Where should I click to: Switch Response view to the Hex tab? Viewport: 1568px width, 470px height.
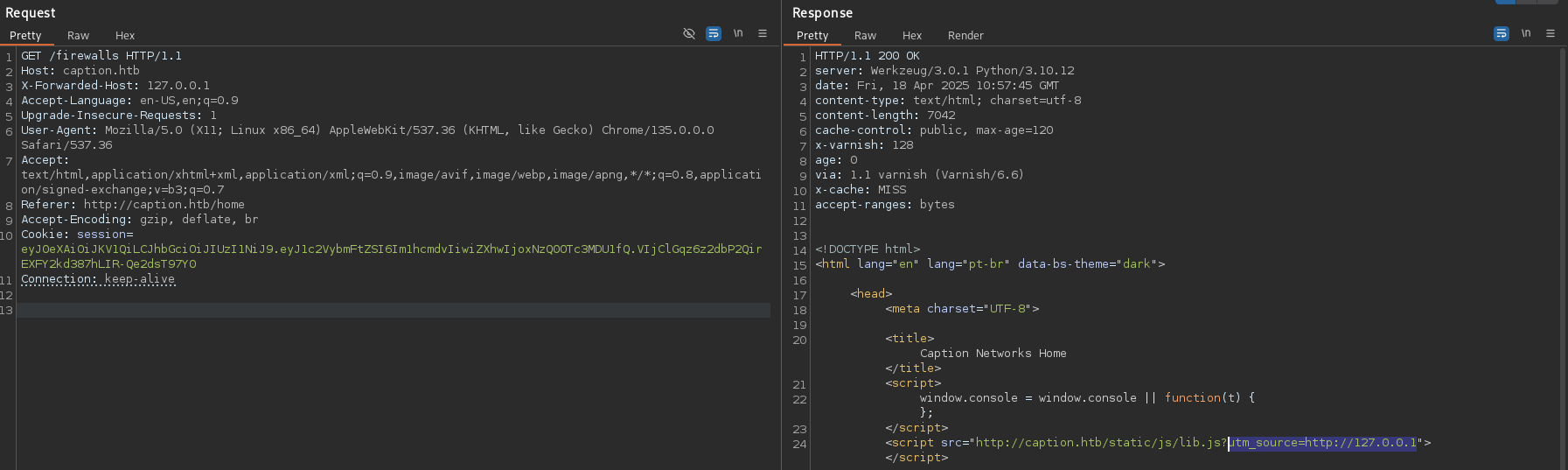tap(912, 36)
